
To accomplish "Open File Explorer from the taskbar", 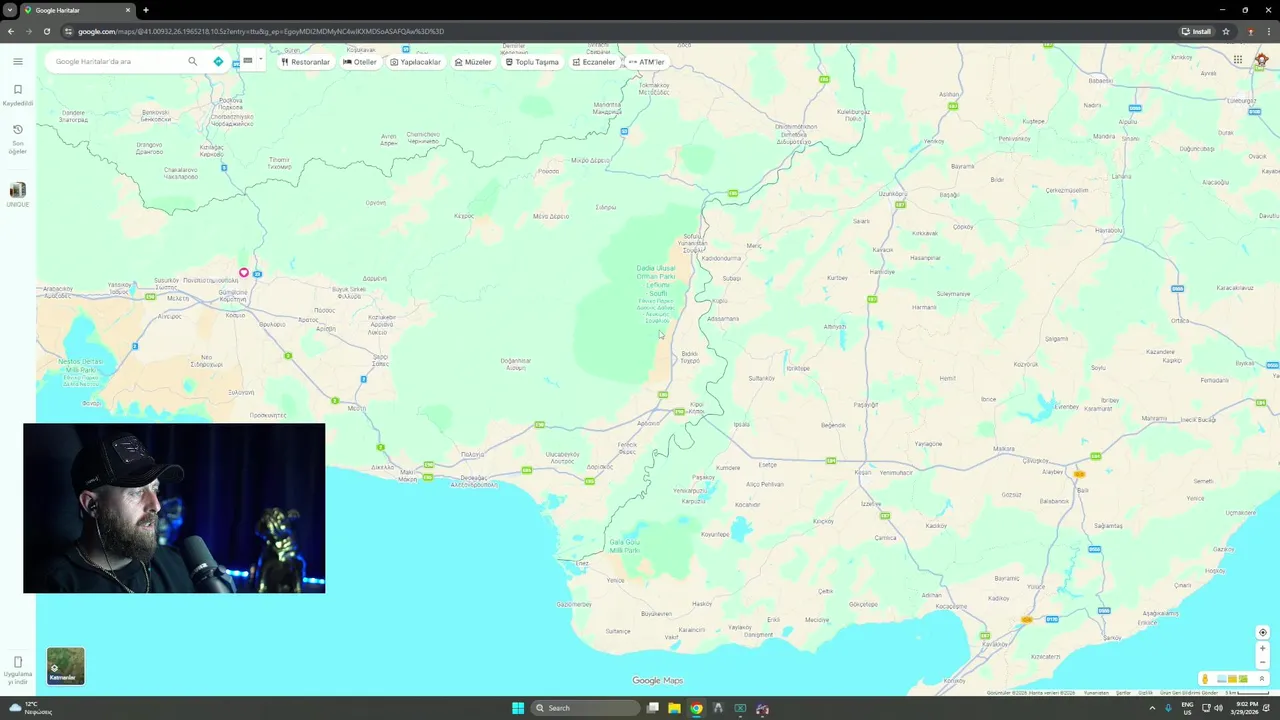I will point(674,708).
